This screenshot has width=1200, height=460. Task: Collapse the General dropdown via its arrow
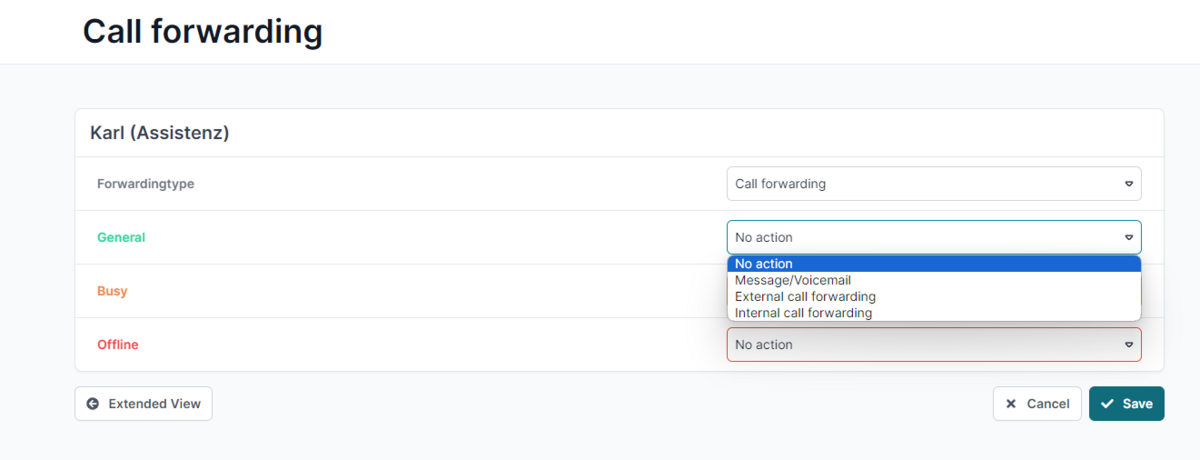[1129, 237]
